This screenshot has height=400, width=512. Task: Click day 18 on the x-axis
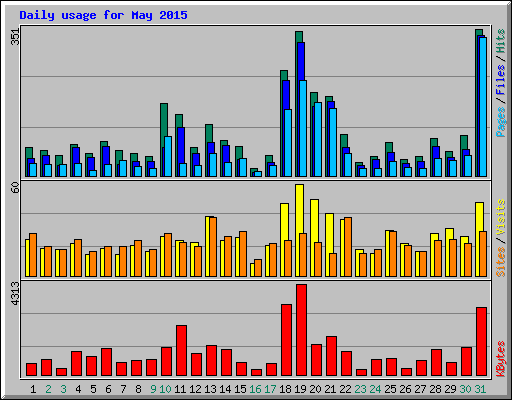pyautogui.click(x=285, y=389)
